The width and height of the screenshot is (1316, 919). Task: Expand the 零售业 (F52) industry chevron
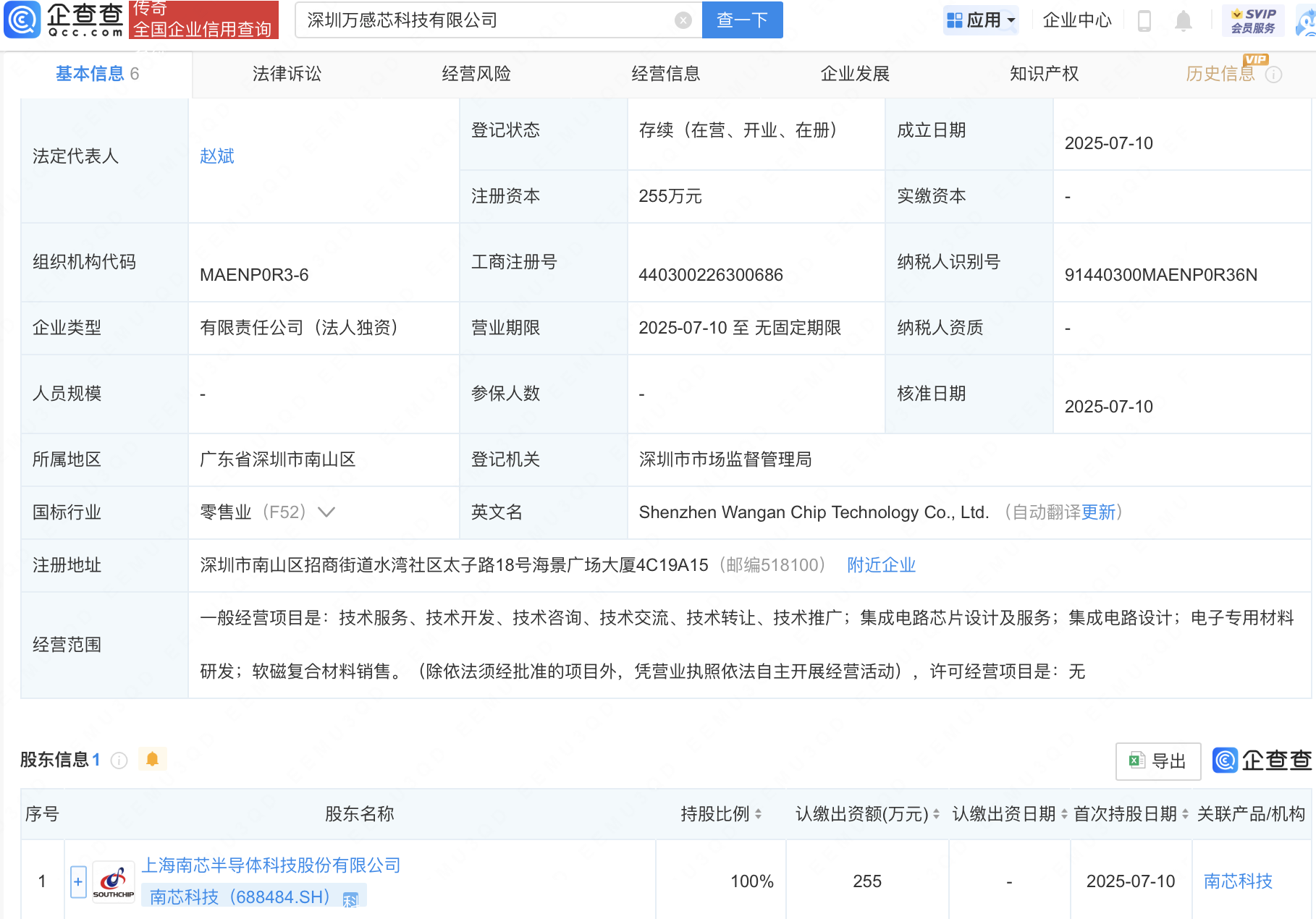(x=326, y=512)
